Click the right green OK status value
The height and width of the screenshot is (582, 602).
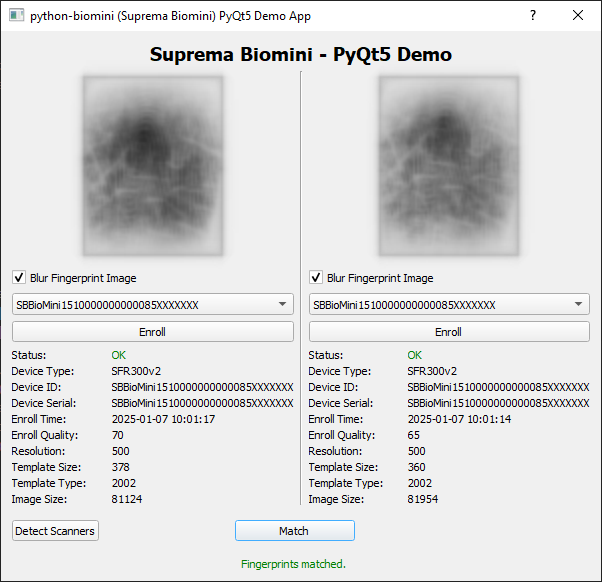point(415,355)
